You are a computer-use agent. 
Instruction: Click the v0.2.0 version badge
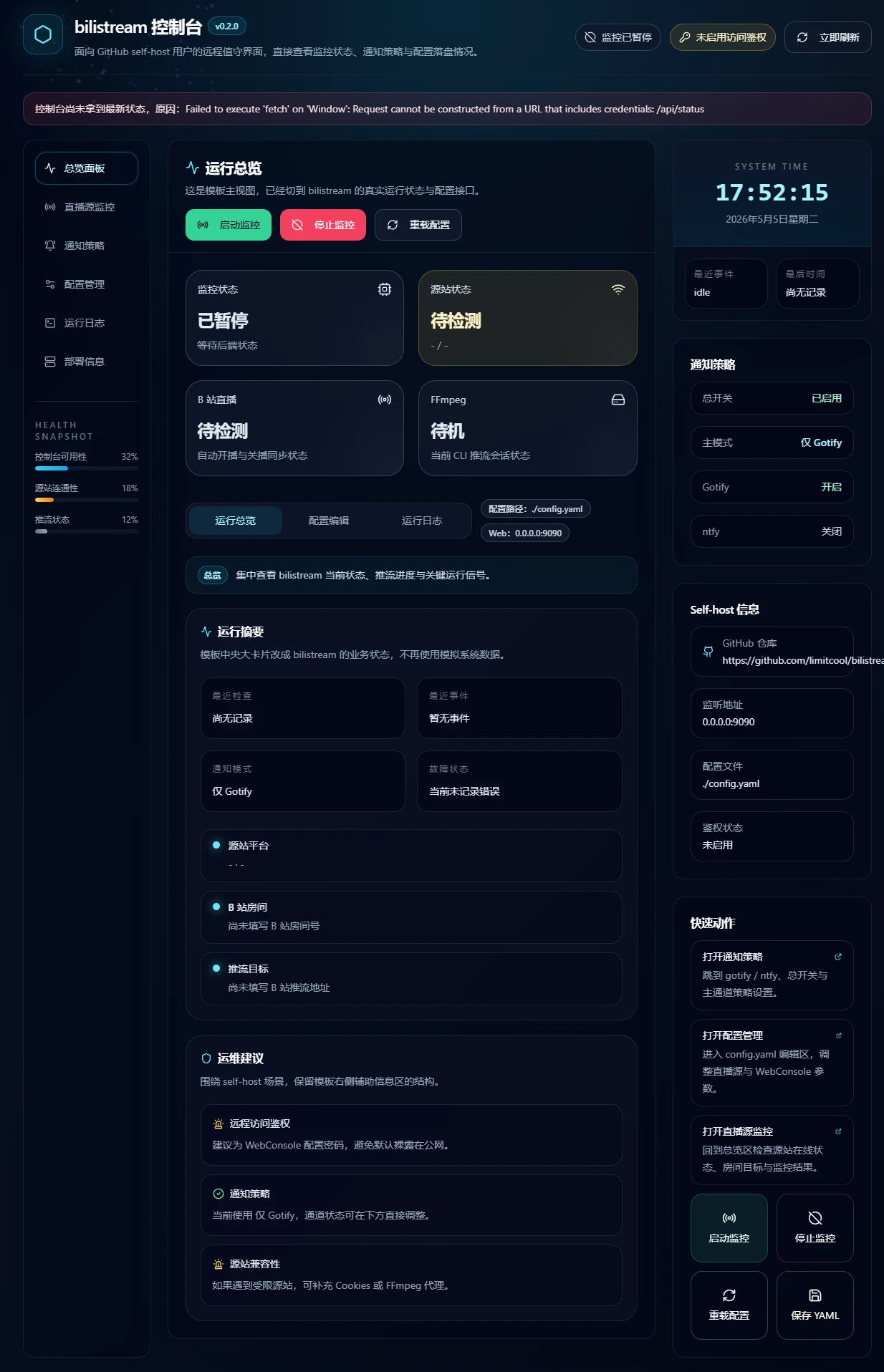click(227, 26)
